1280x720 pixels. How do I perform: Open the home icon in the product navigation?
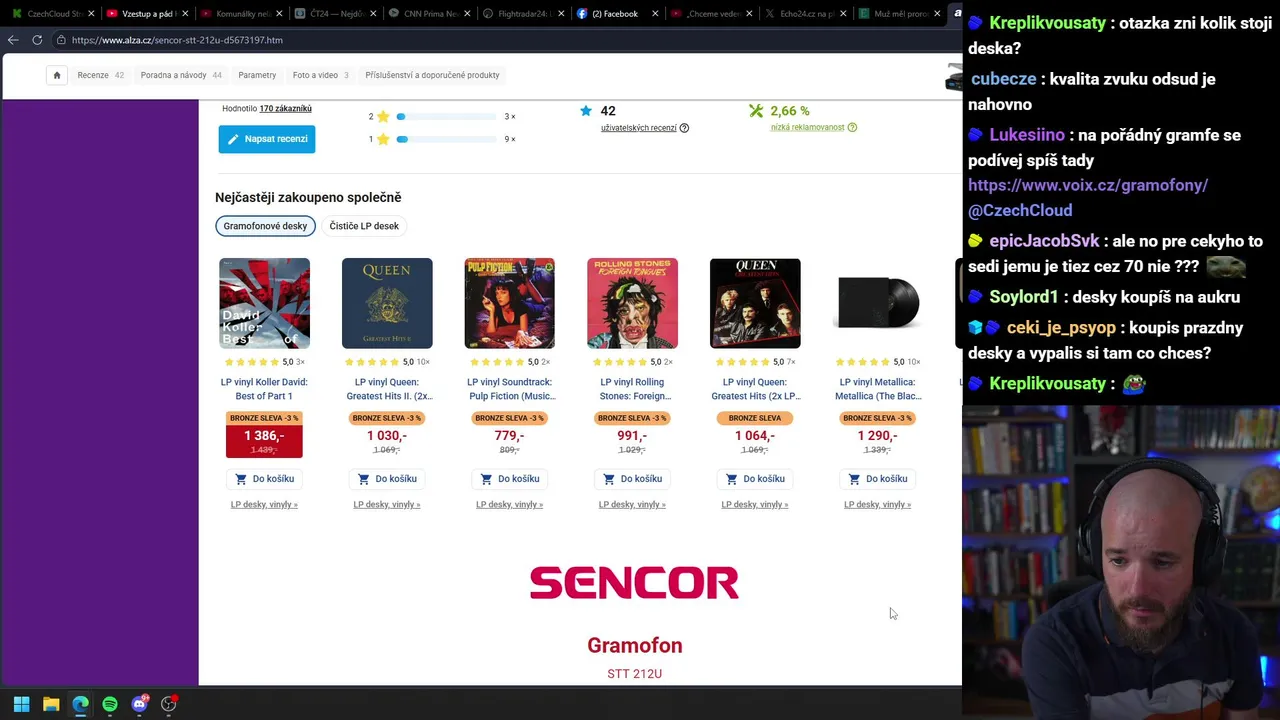(57, 75)
